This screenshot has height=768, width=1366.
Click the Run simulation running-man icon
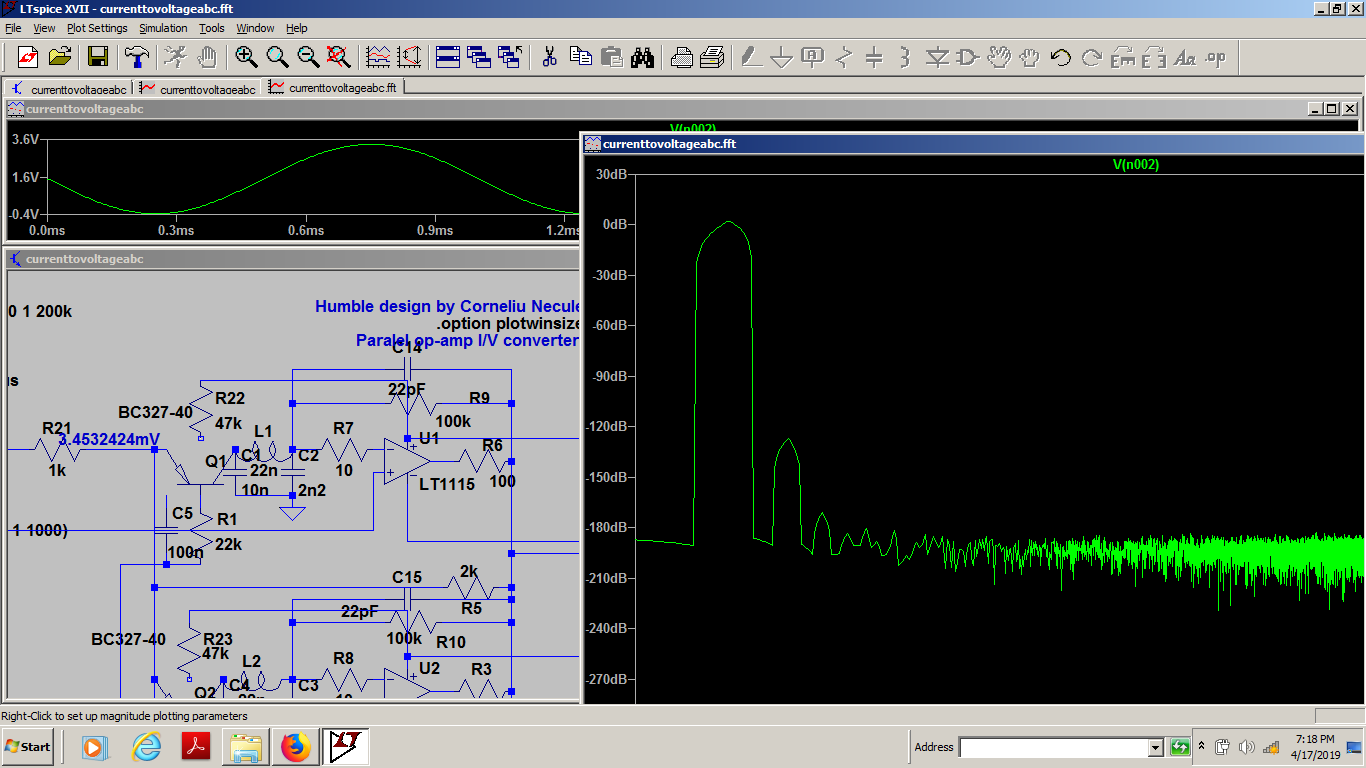(175, 57)
